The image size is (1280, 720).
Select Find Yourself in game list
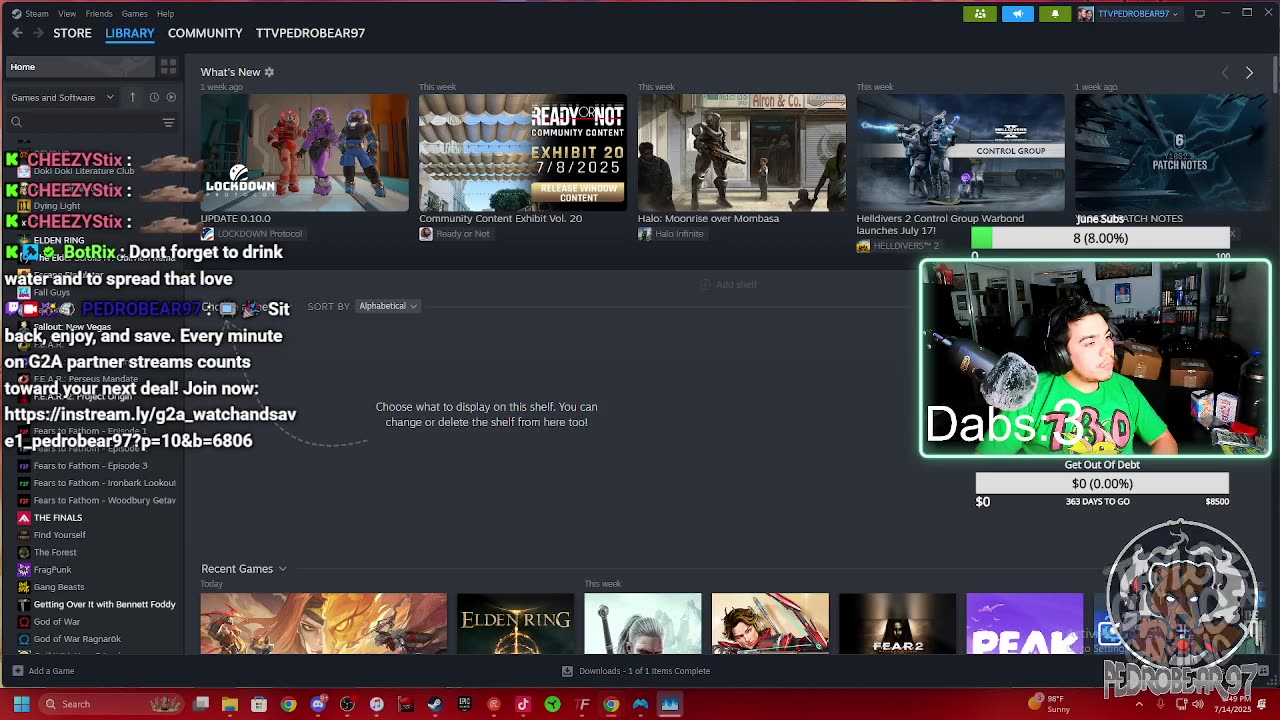(x=60, y=535)
